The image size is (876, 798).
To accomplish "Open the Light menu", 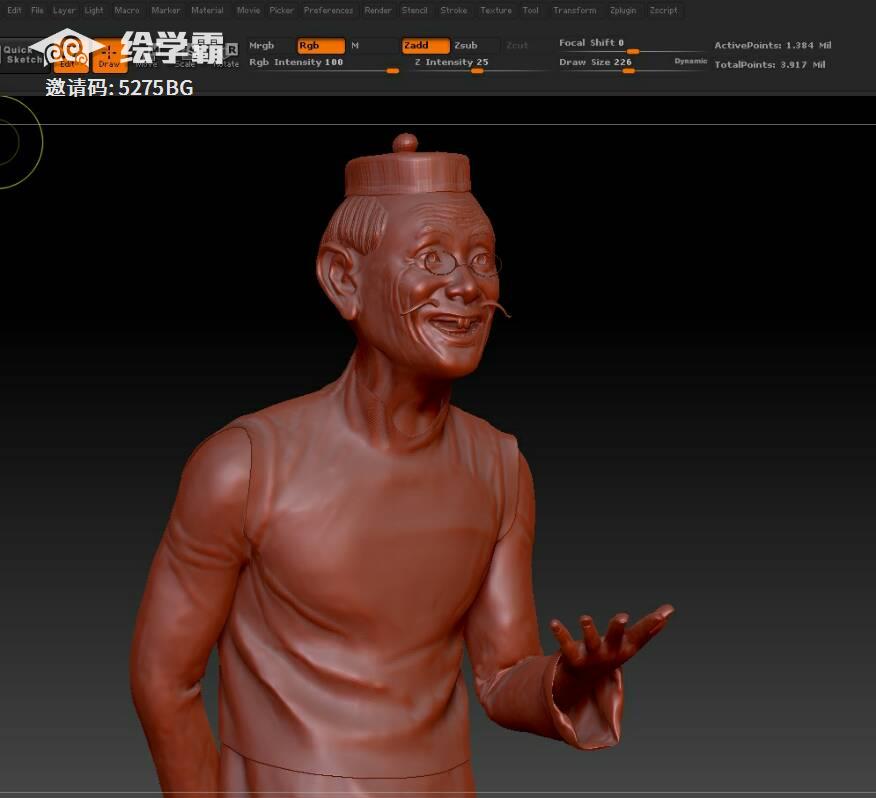I will pos(94,10).
